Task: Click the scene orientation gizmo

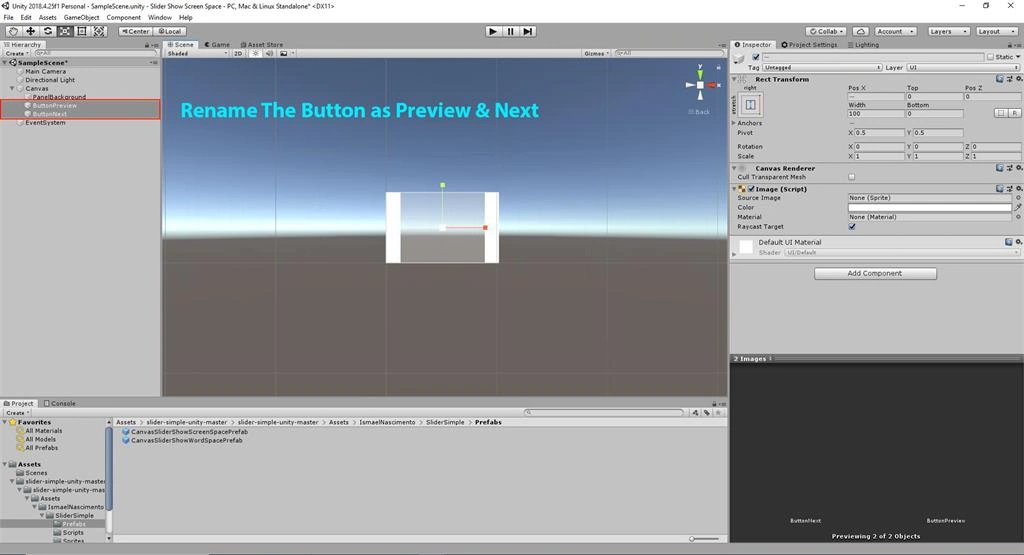Action: tap(700, 85)
